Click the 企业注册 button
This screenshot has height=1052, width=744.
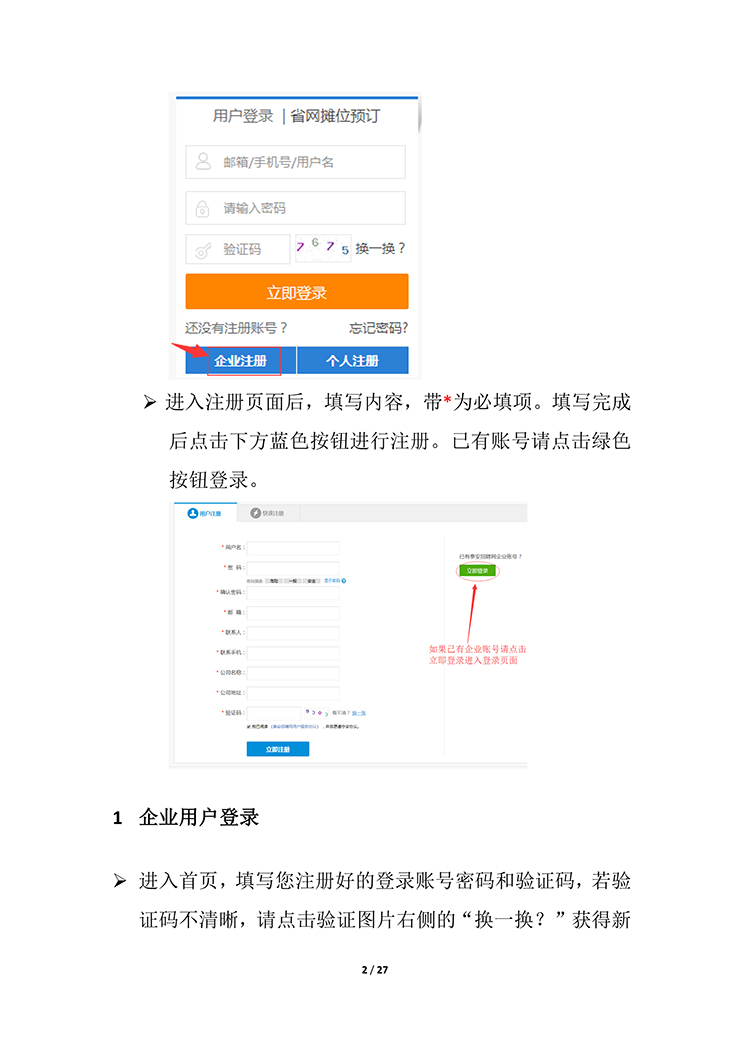click(x=241, y=360)
